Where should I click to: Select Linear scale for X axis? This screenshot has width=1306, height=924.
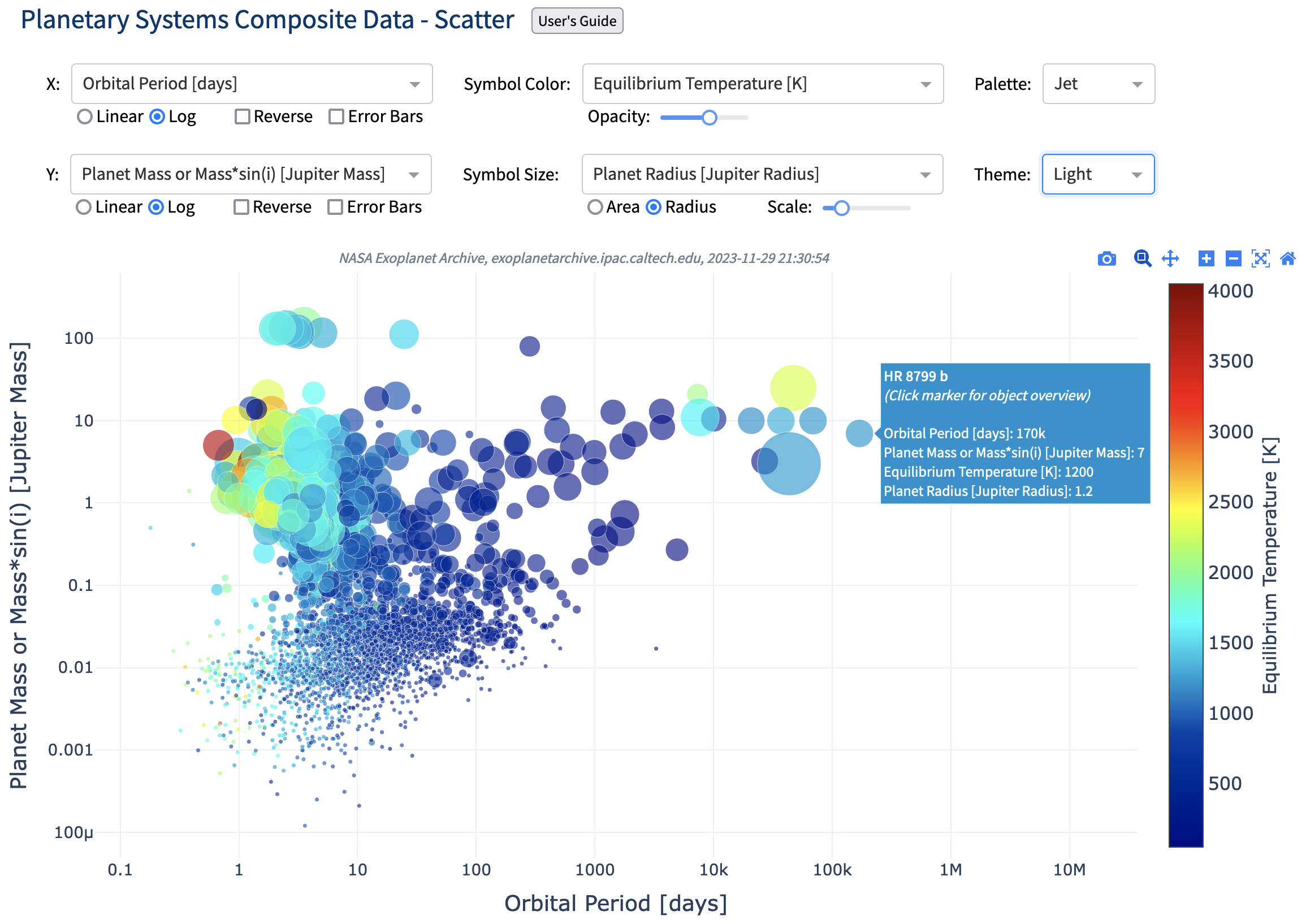point(85,116)
